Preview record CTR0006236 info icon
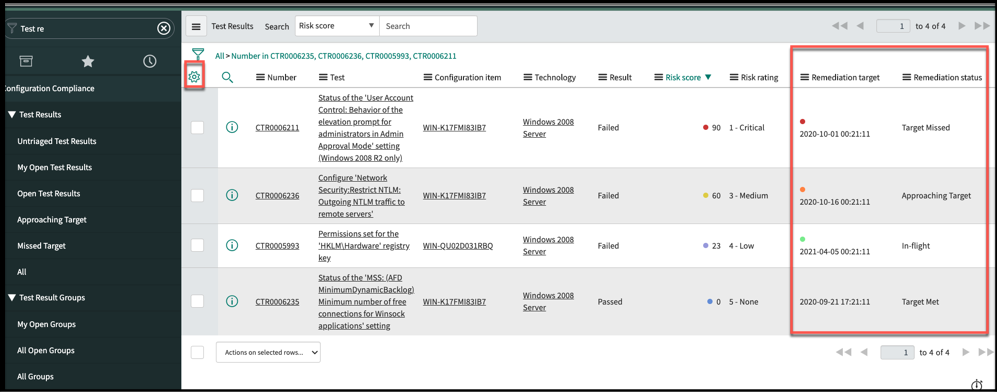Image resolution: width=997 pixels, height=392 pixels. (x=232, y=196)
